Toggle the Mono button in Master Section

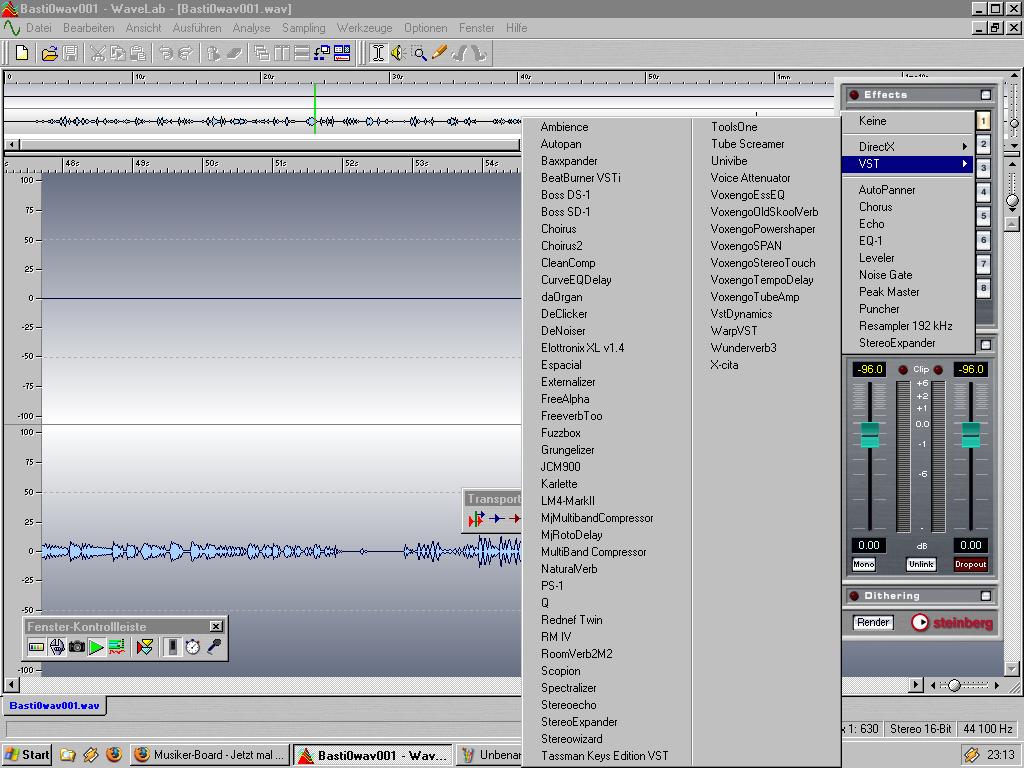863,564
